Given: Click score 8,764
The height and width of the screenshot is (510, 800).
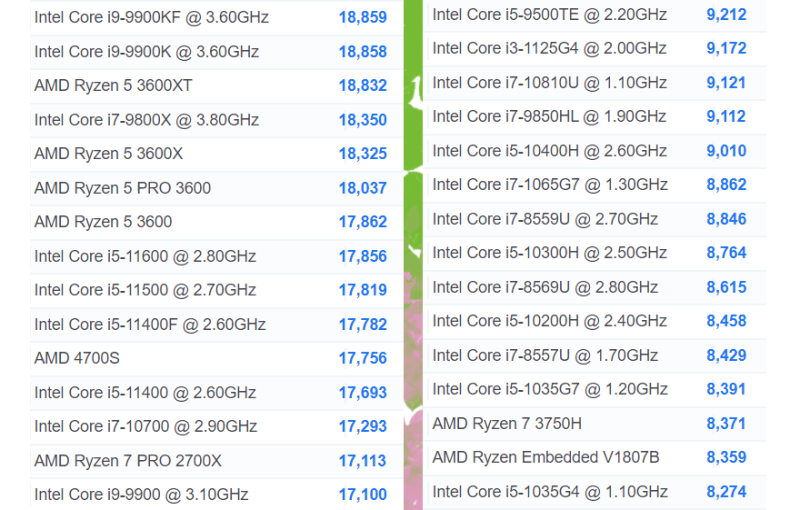Looking at the screenshot, I should [727, 253].
